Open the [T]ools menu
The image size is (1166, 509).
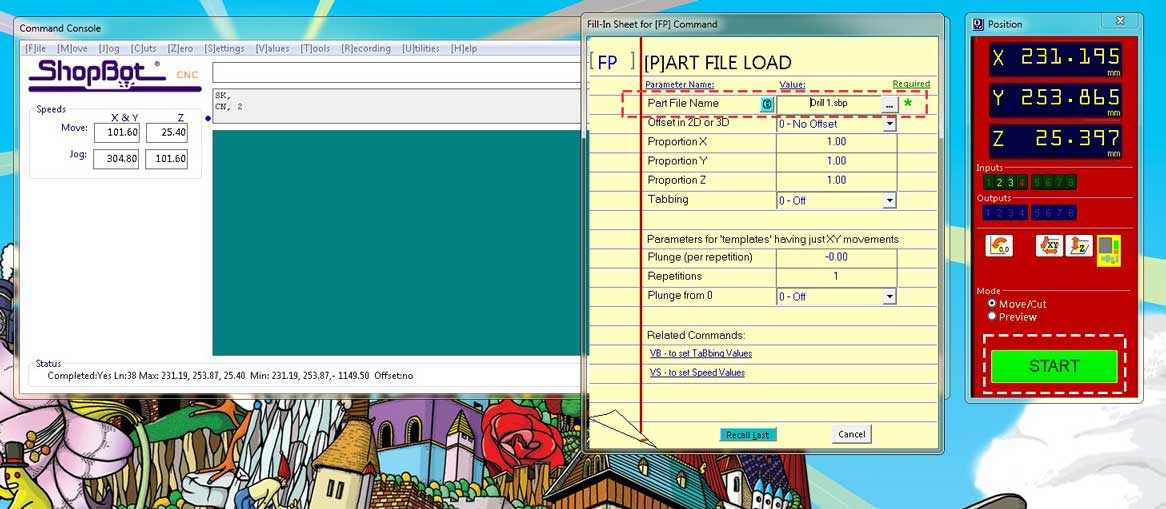click(x=315, y=48)
